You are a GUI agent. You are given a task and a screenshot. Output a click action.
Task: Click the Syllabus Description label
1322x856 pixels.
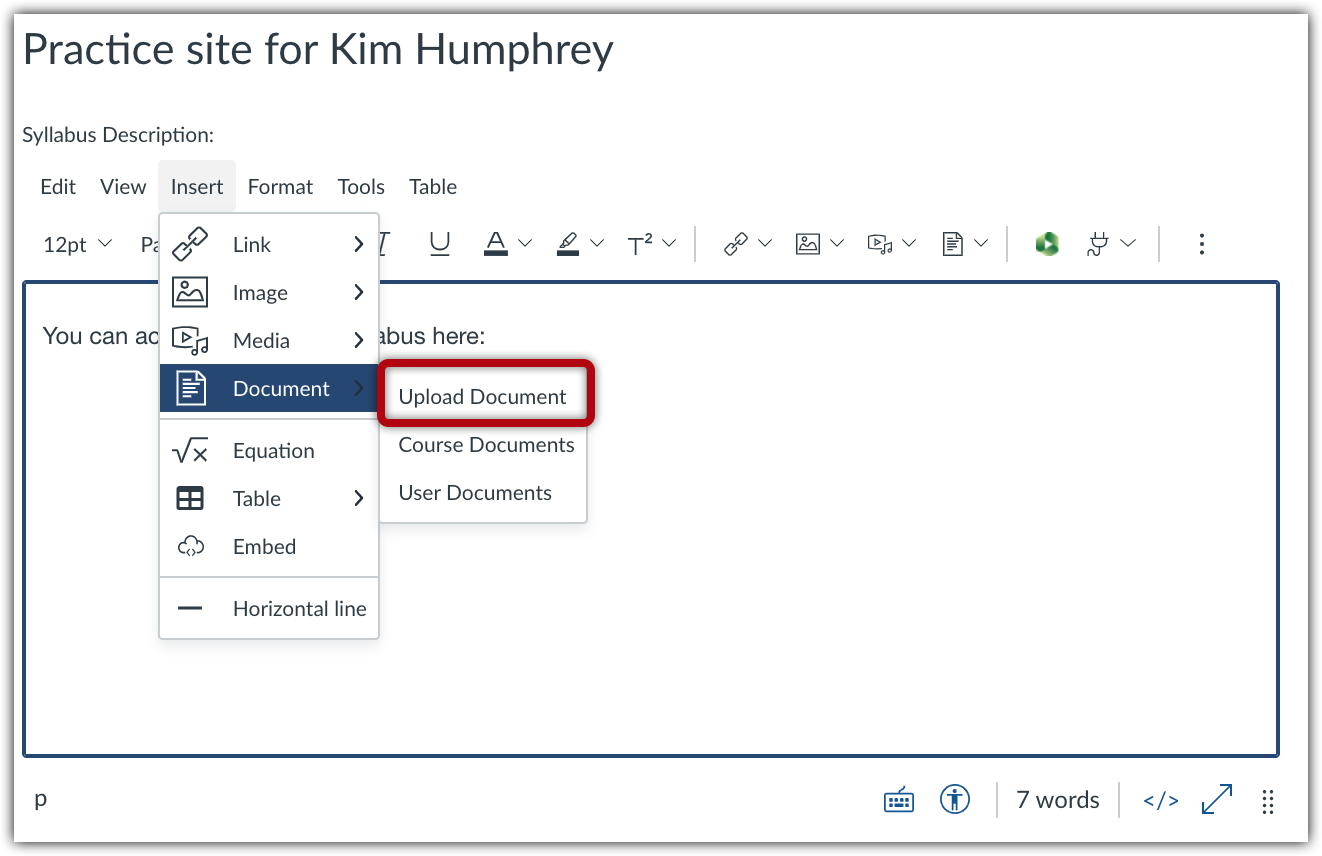pyautogui.click(x=118, y=135)
